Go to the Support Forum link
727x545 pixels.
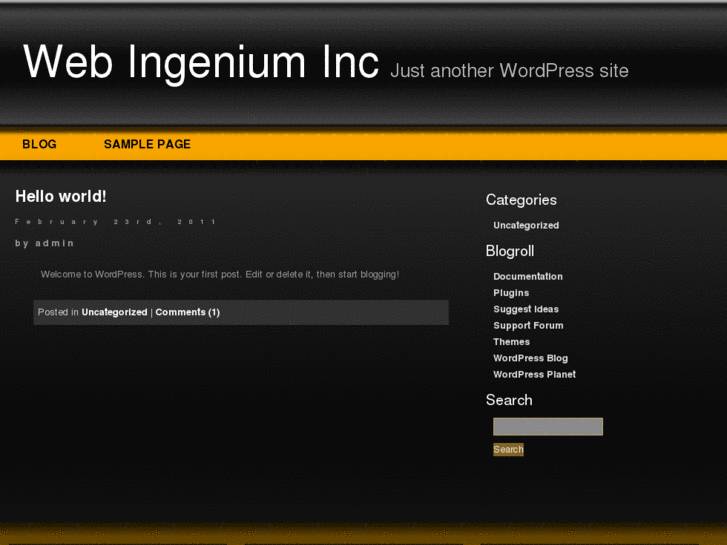[528, 325]
